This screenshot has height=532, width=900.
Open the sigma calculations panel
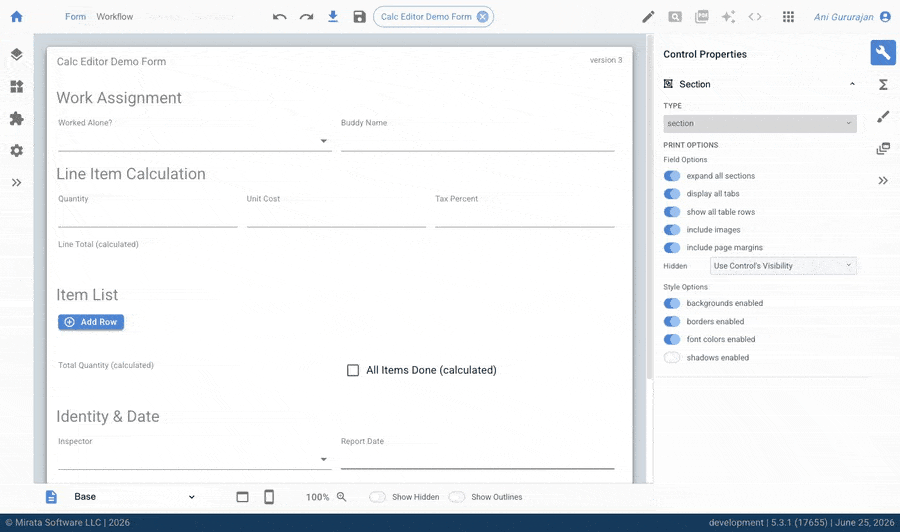883,85
